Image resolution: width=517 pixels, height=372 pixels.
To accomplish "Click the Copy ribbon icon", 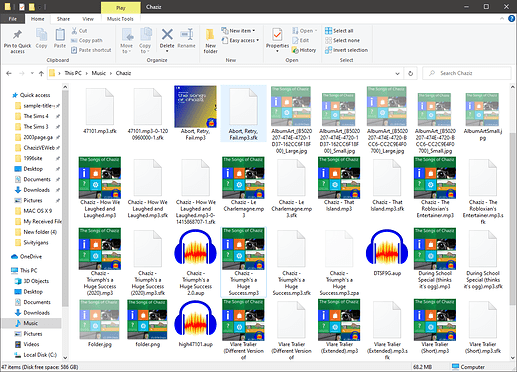I will click(x=41, y=35).
